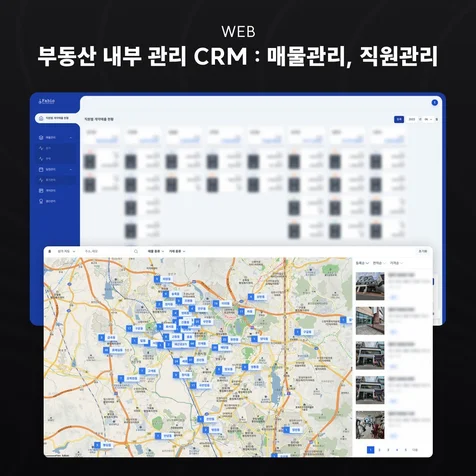This screenshot has width=476, height=476.
Task: Select the second sub-item under the box-icon sidebar section
Action: click(x=55, y=159)
